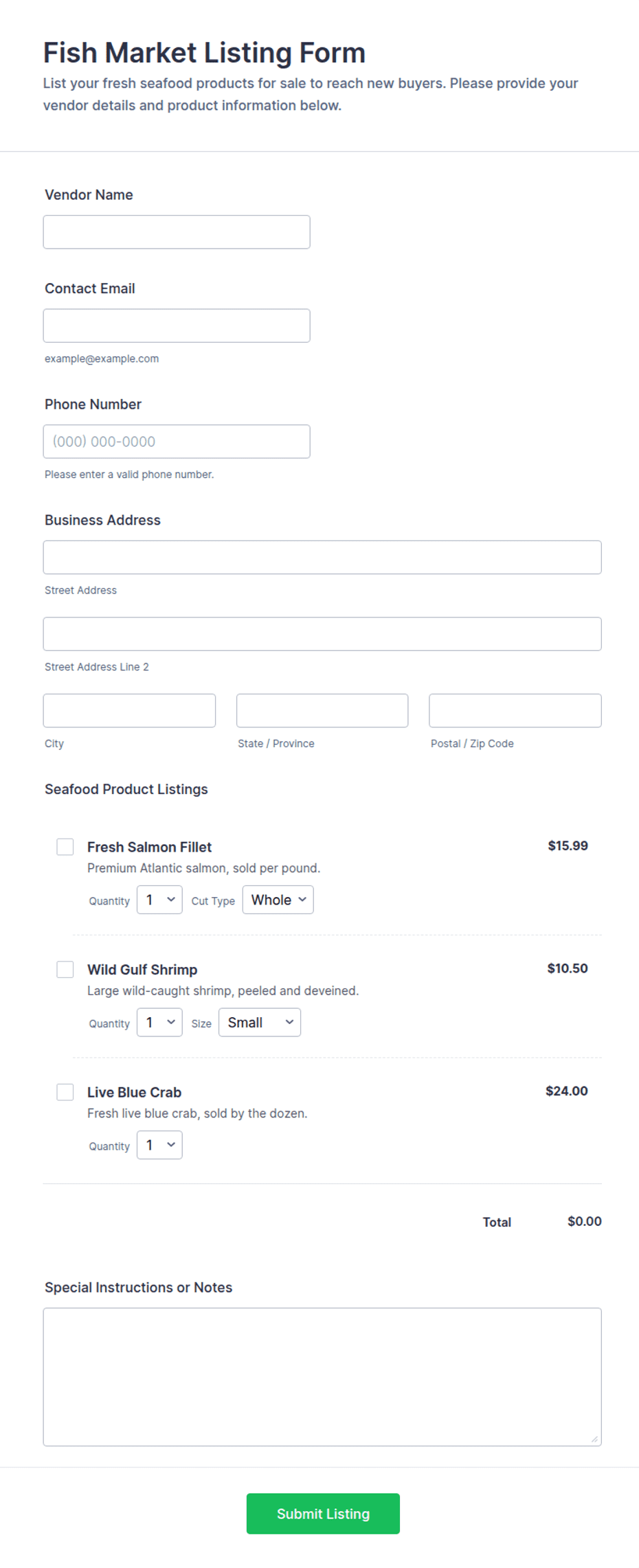Screen dimensions: 639x1568
Task: Focus the Street Address Line 2 field
Action: [x=322, y=634]
